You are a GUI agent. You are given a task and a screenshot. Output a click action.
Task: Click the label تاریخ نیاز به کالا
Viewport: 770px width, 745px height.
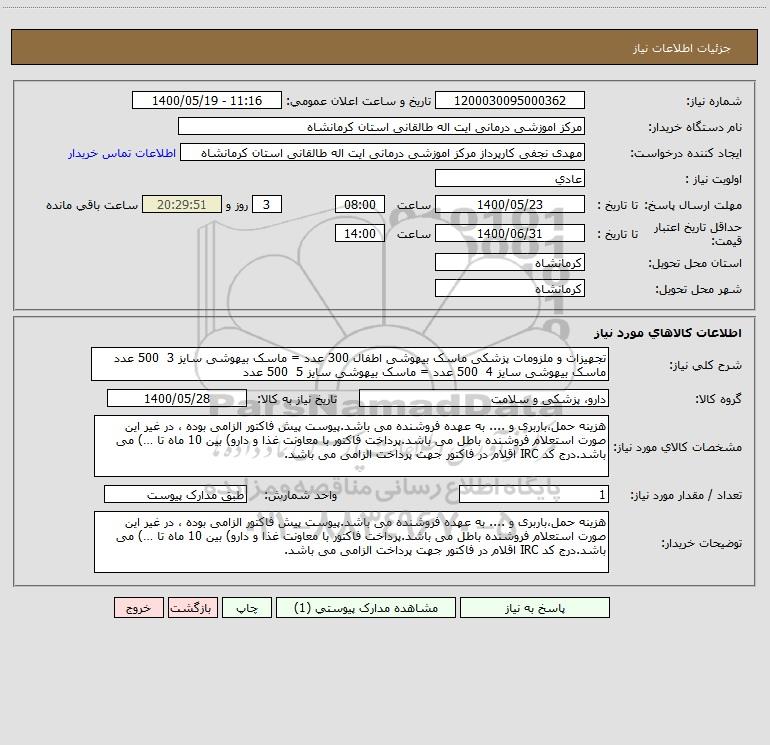click(297, 399)
